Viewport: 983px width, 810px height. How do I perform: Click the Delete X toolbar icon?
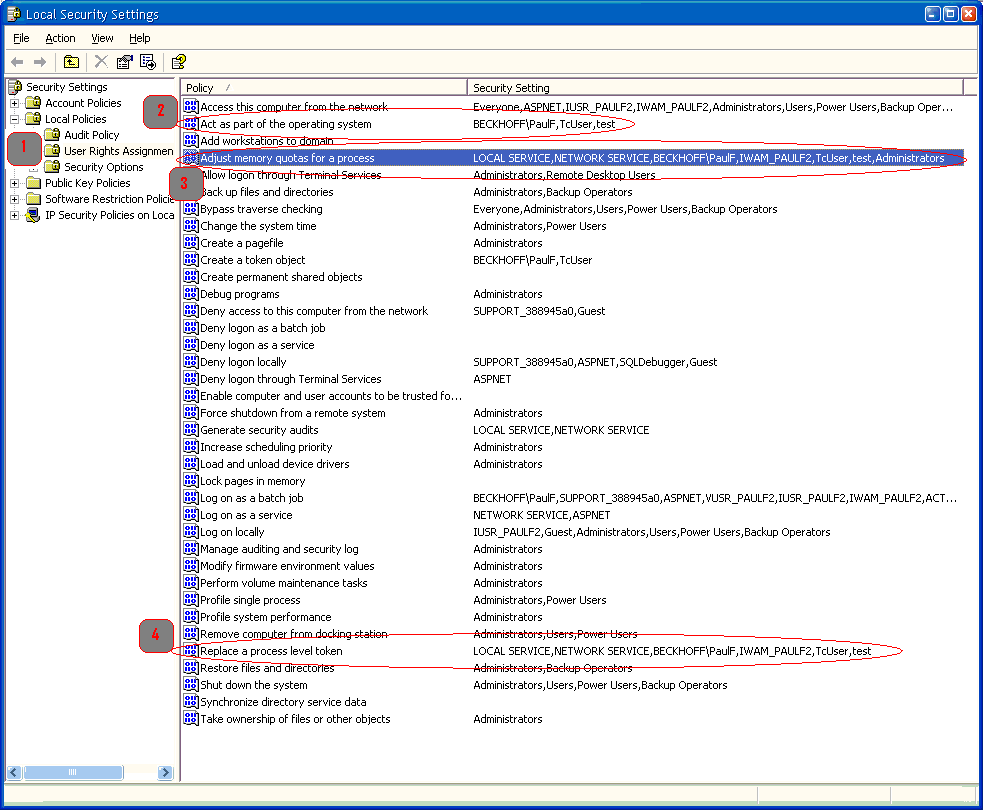(101, 61)
